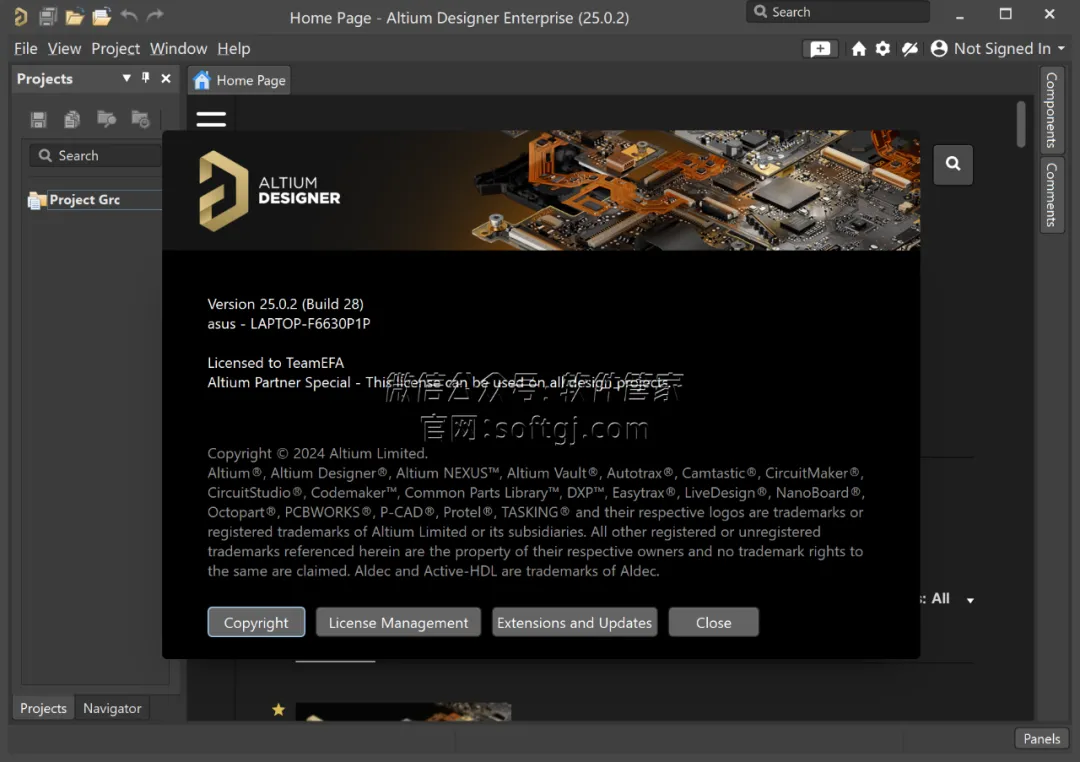Click the magnifier search button on Home Page
Image resolution: width=1080 pixels, height=762 pixels.
point(953,164)
